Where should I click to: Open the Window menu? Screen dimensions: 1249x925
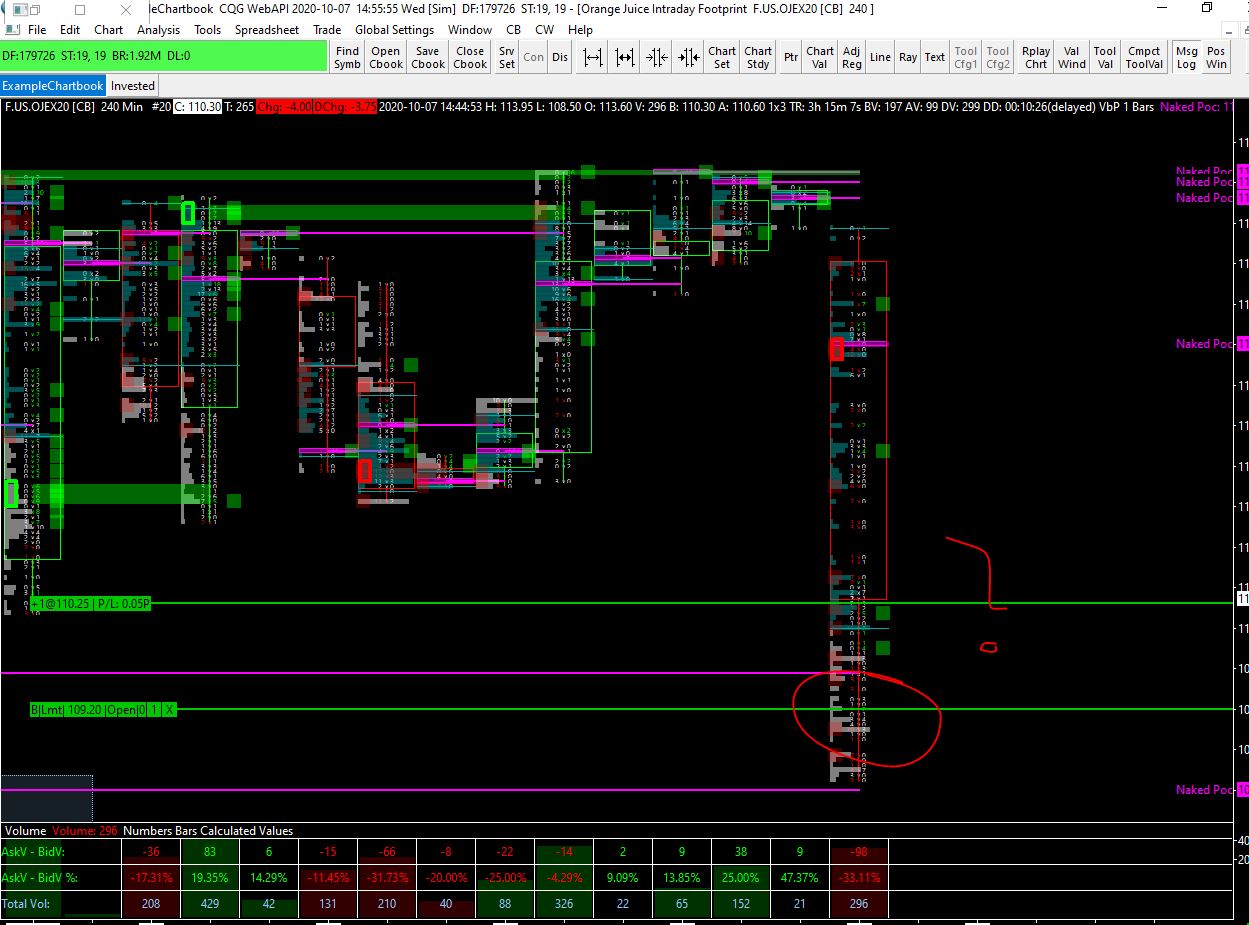click(x=470, y=30)
